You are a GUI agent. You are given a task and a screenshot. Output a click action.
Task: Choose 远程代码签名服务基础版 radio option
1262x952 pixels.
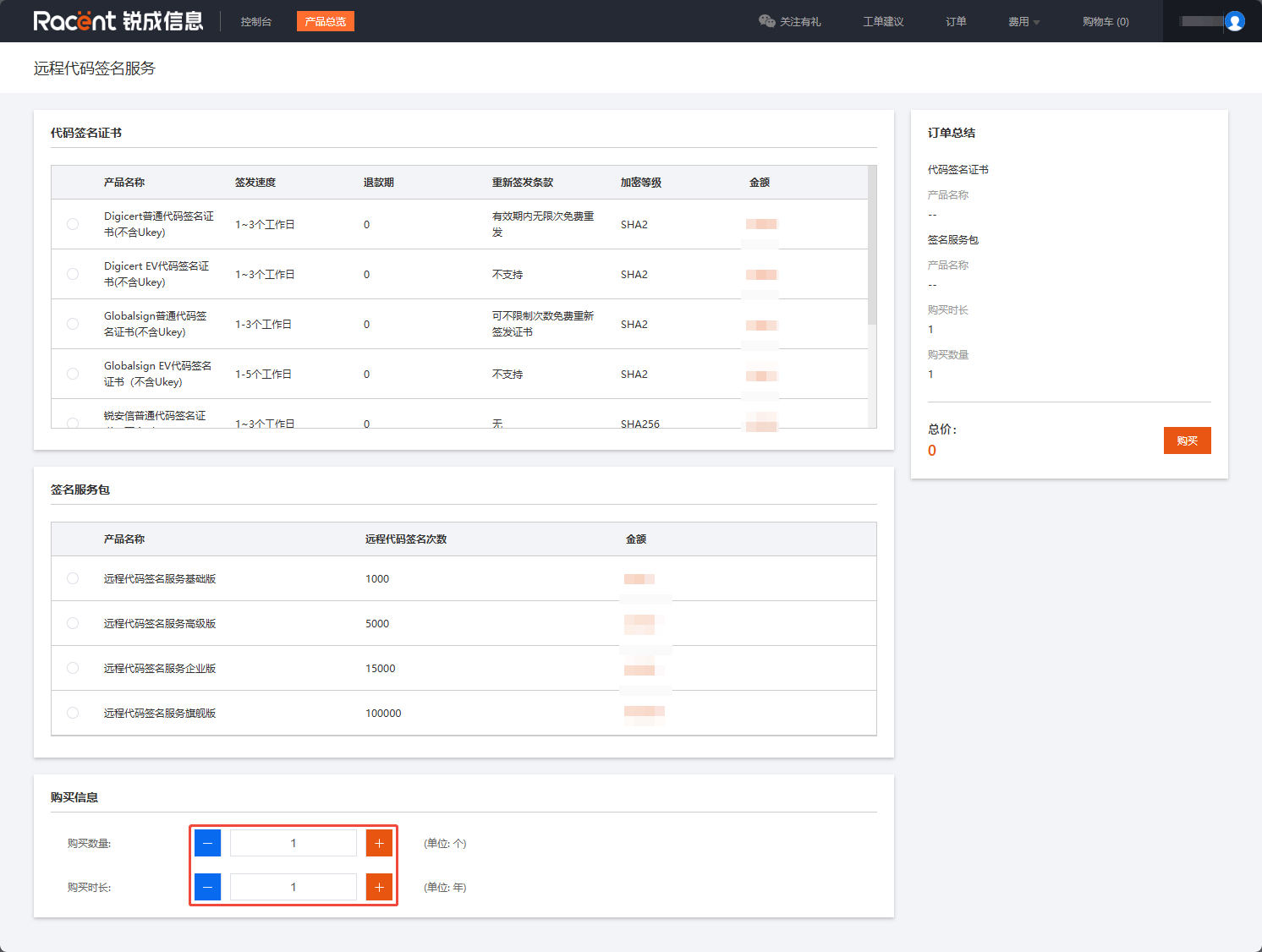click(73, 578)
